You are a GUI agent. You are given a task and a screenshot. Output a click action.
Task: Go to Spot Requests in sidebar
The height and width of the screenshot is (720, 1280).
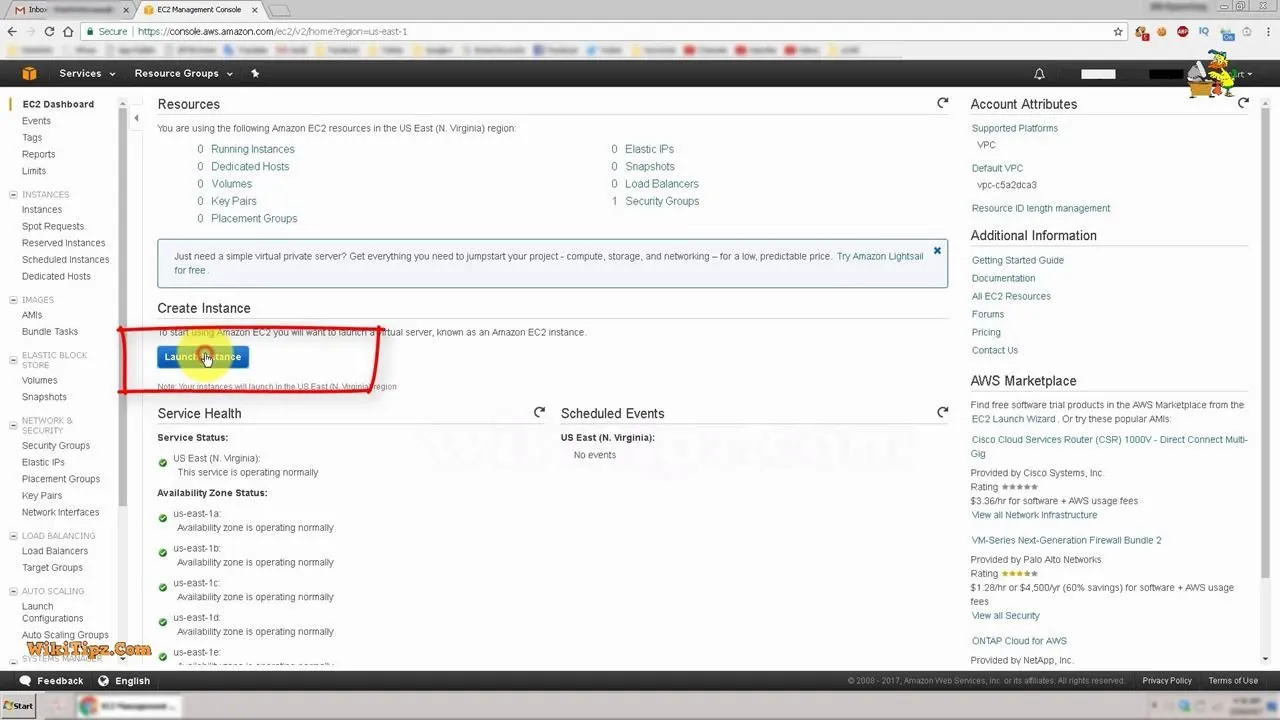pos(53,226)
